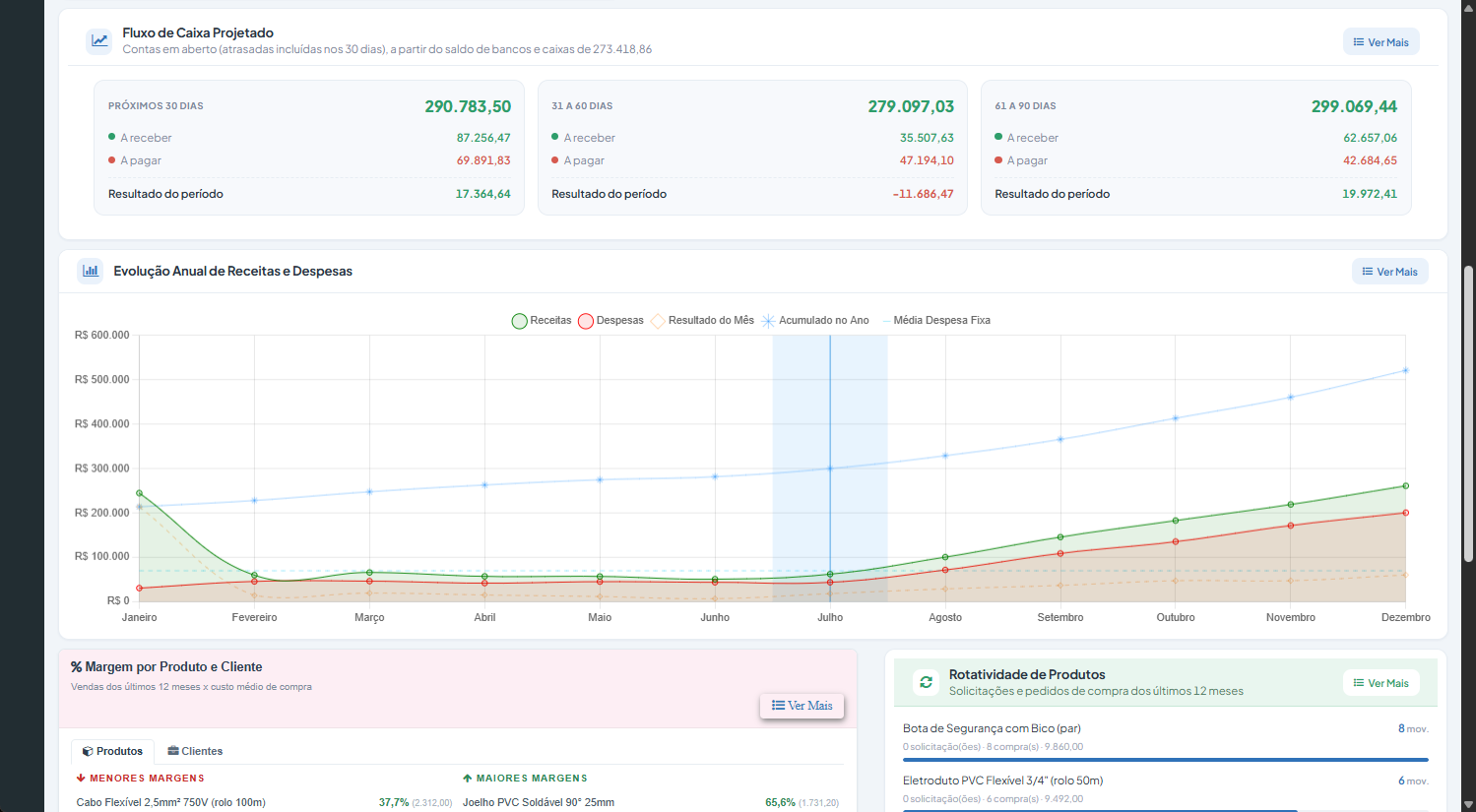
Task: Click the green up arrow at Maiores Margens
Action: [x=468, y=779]
